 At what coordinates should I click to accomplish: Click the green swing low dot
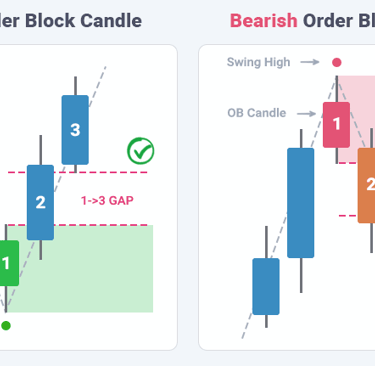6,326
